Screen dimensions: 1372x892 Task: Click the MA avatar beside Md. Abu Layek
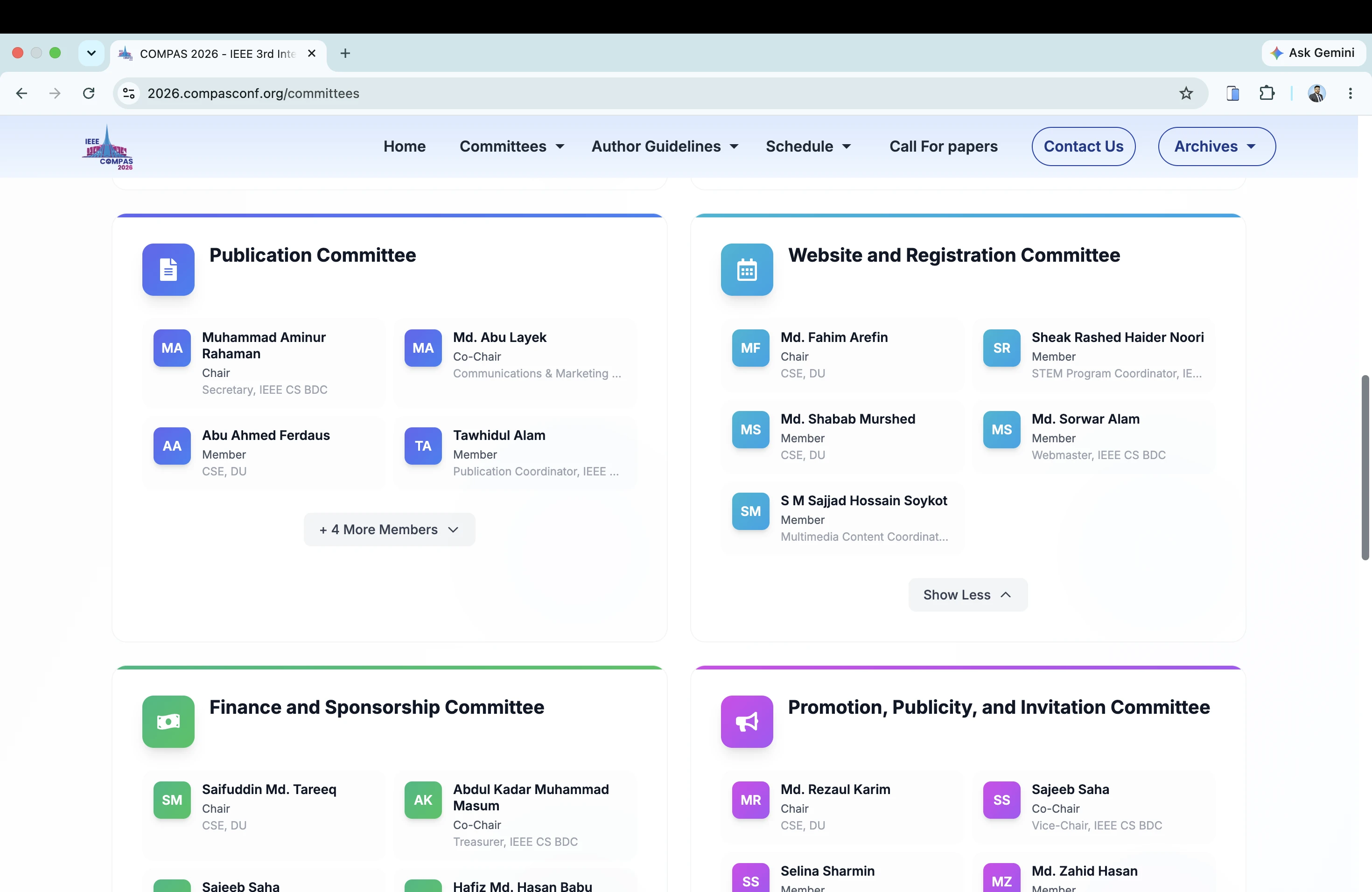tap(423, 348)
